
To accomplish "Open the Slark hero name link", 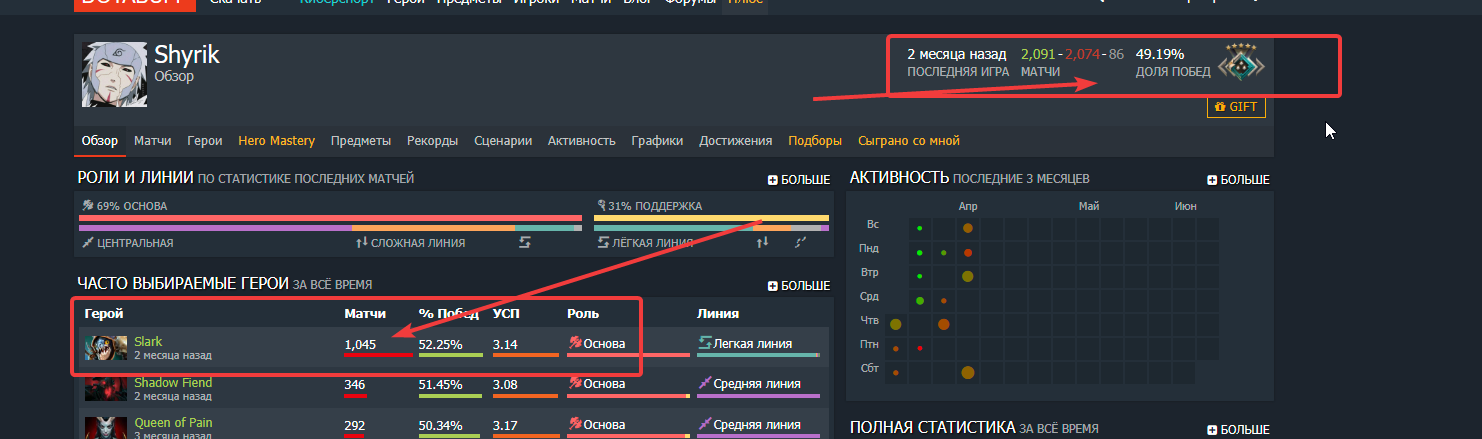I will [148, 342].
